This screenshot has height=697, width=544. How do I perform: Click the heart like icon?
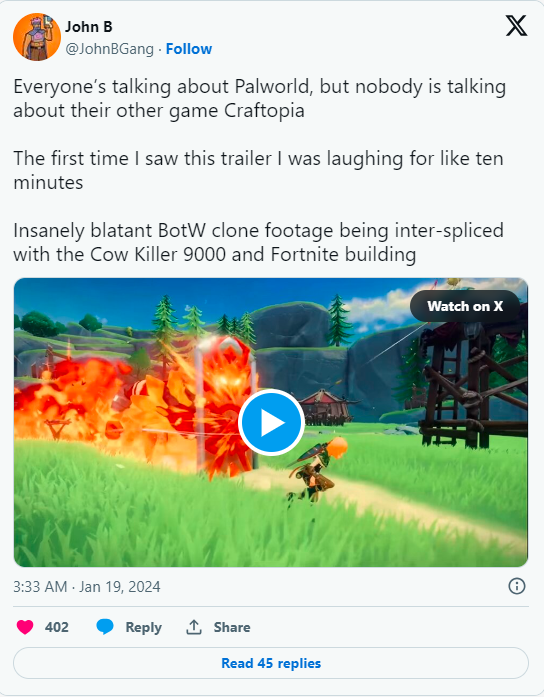point(25,627)
